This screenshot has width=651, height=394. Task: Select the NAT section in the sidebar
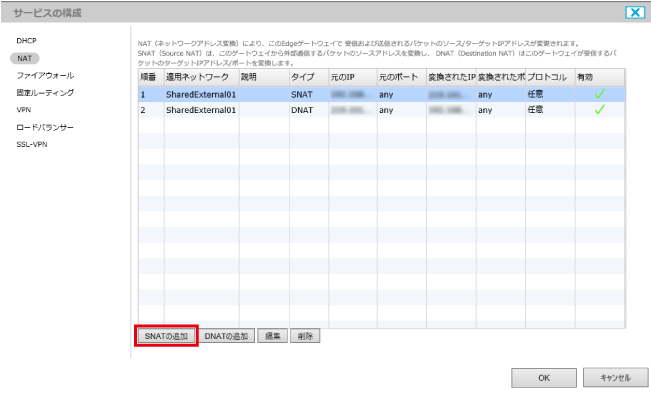(x=24, y=59)
